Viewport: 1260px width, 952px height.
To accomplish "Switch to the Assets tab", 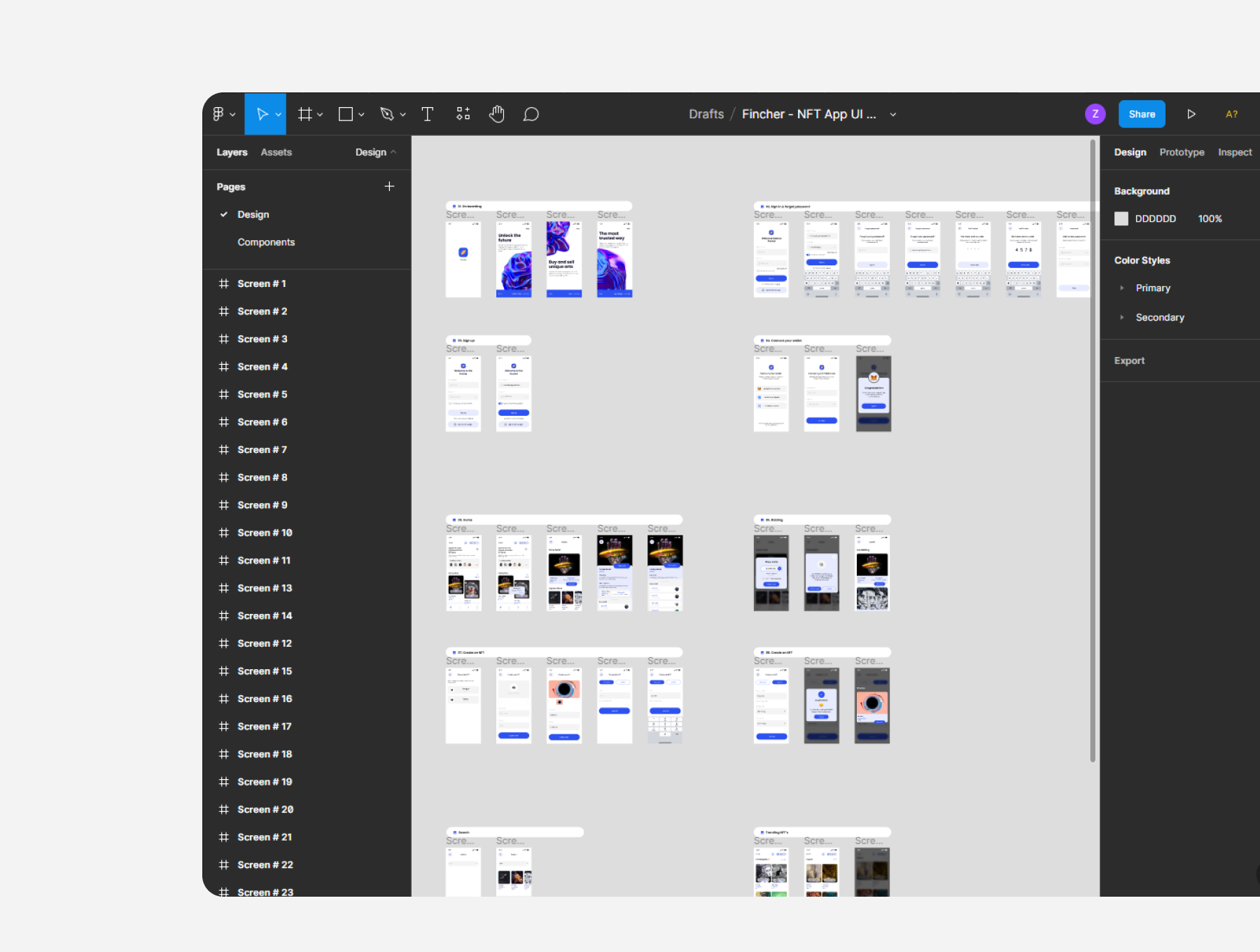I will coord(276,152).
